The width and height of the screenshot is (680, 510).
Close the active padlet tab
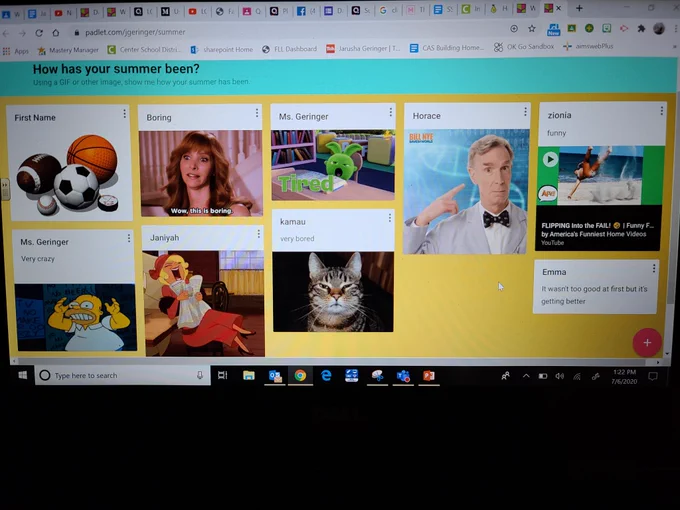coord(559,8)
